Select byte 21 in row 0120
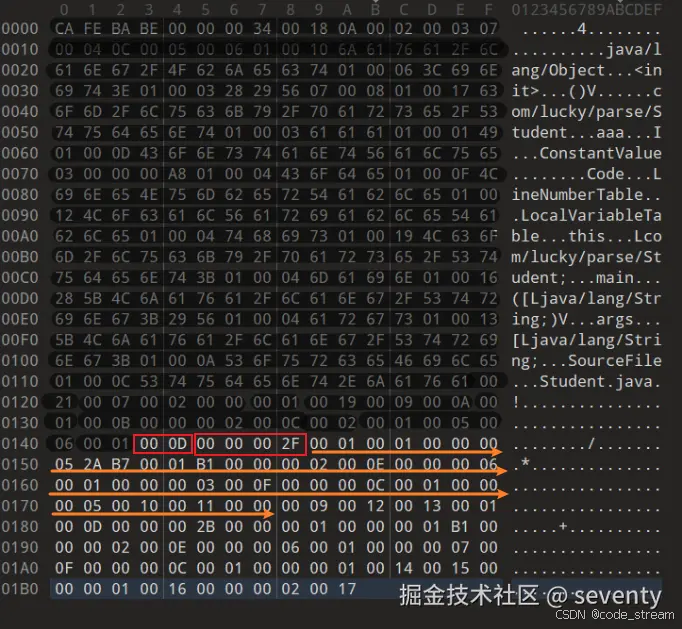Screen dimensions: 682x629 coord(64,402)
